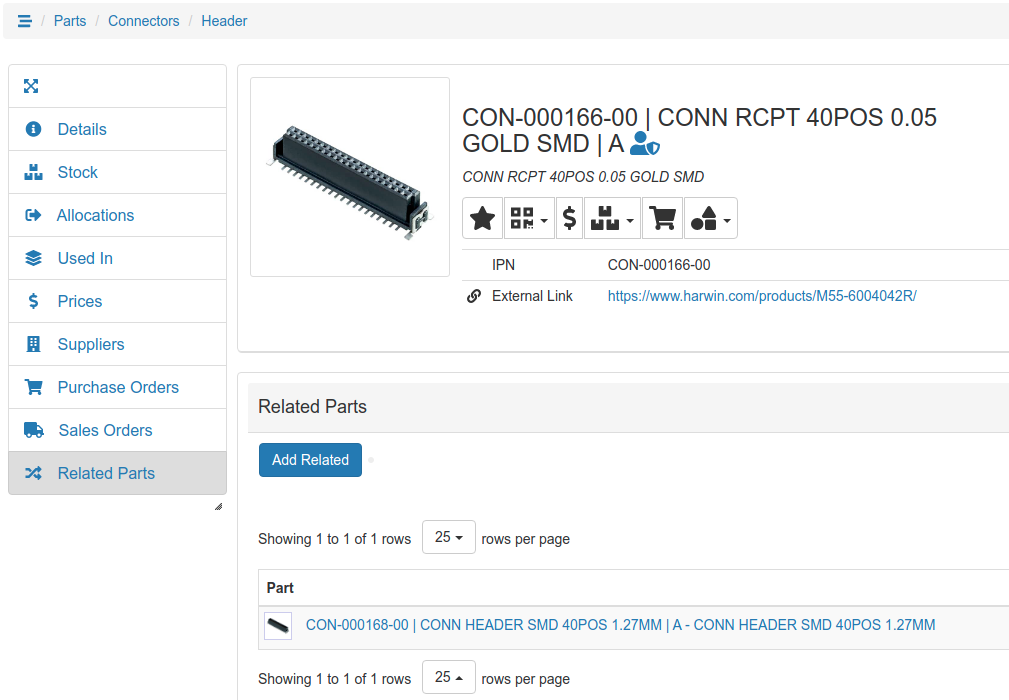The width and height of the screenshot is (1009, 700).
Task: Show Purchase Orders for this part
Action: 118,387
